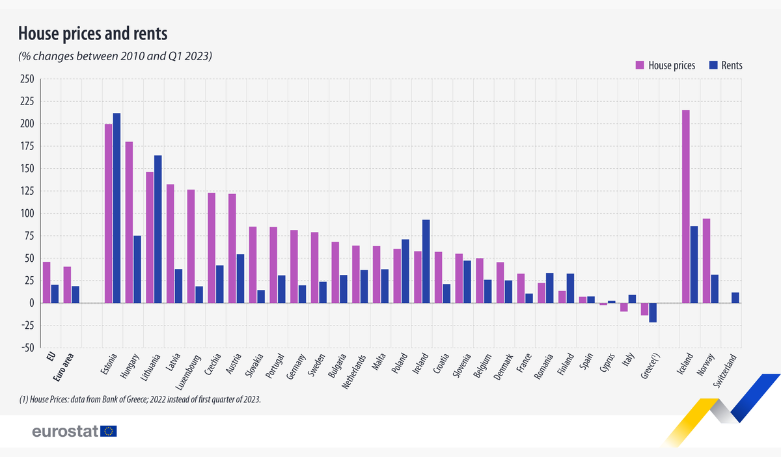
Task: Click the Euro area axis label
Action: (63, 367)
